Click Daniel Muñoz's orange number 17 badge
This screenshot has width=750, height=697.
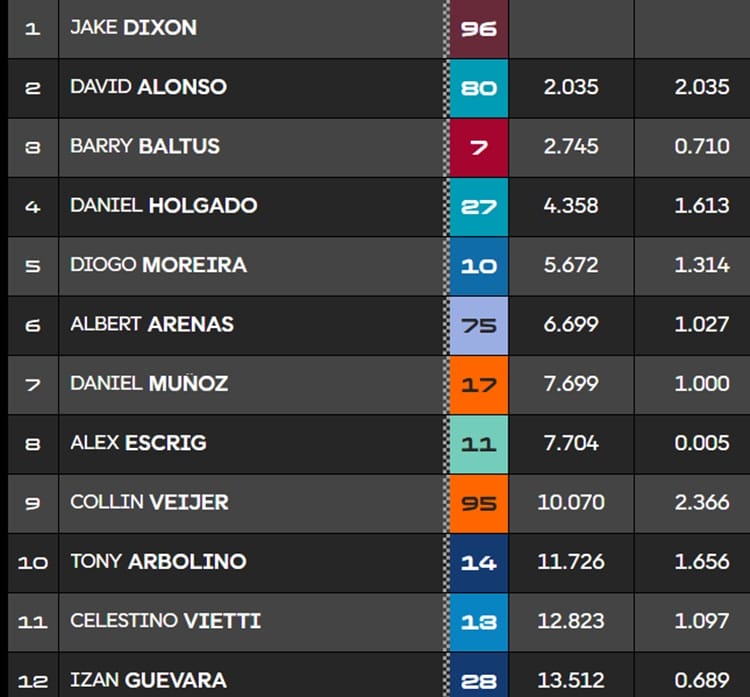pos(478,383)
